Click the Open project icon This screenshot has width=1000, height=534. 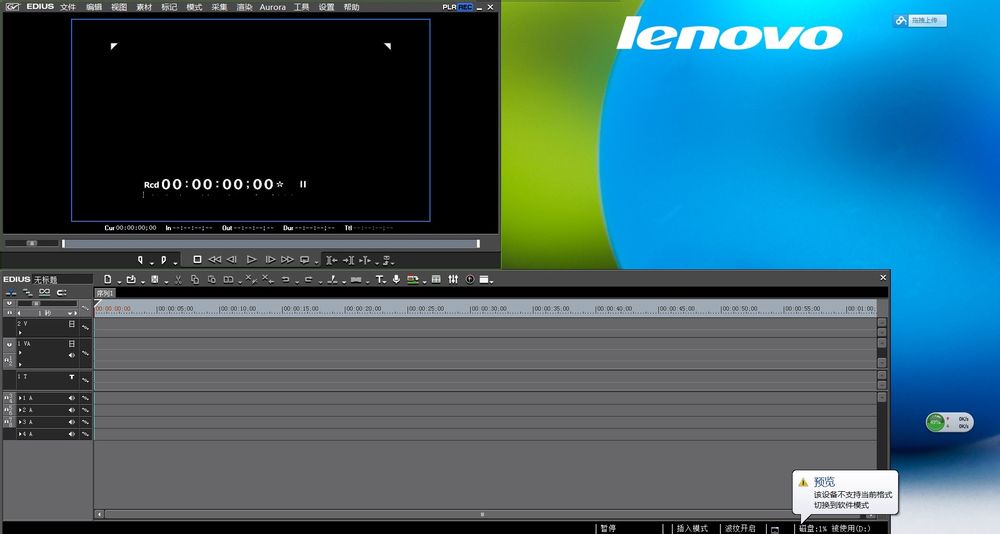click(131, 279)
